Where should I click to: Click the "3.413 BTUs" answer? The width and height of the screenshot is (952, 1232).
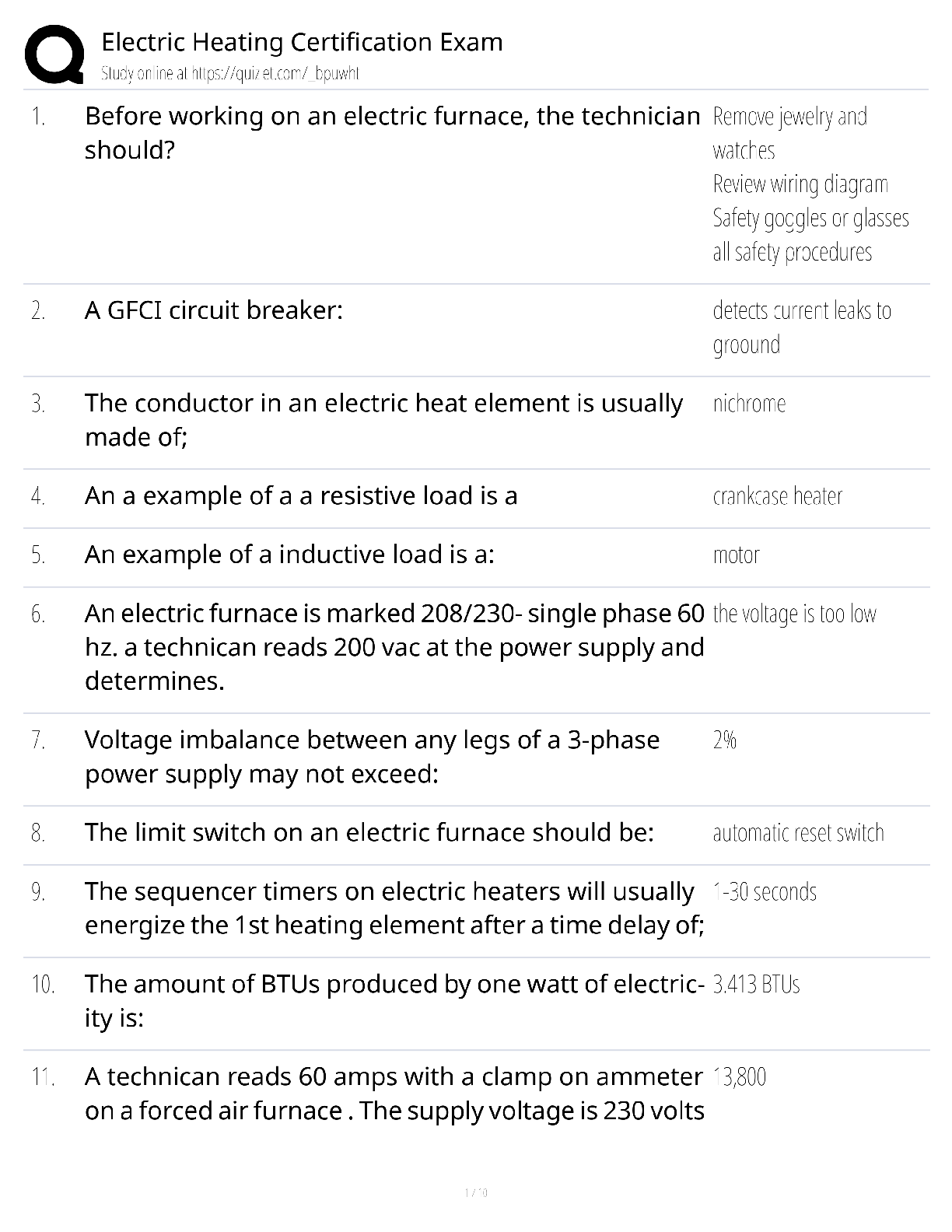pos(756,985)
